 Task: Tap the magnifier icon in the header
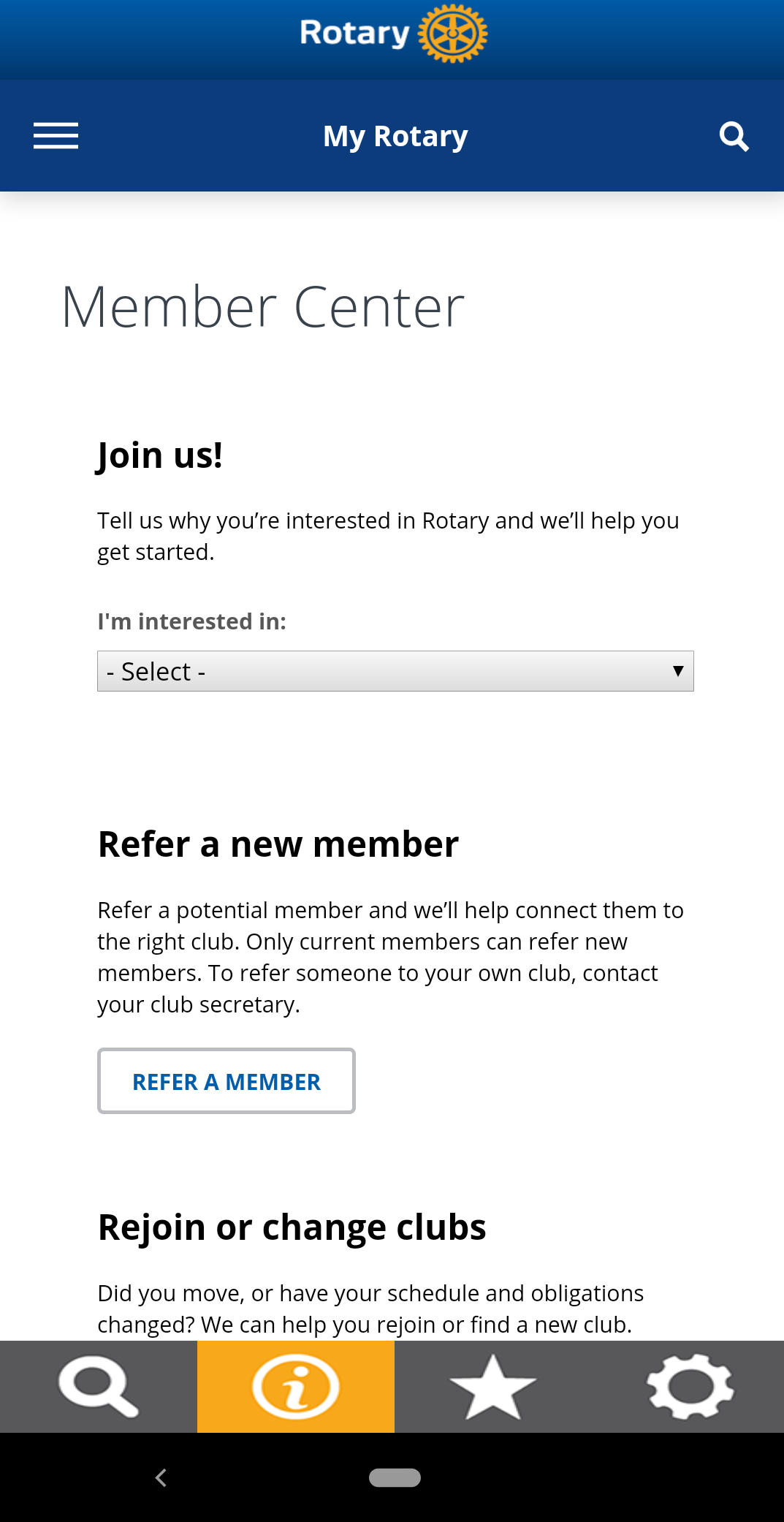734,136
